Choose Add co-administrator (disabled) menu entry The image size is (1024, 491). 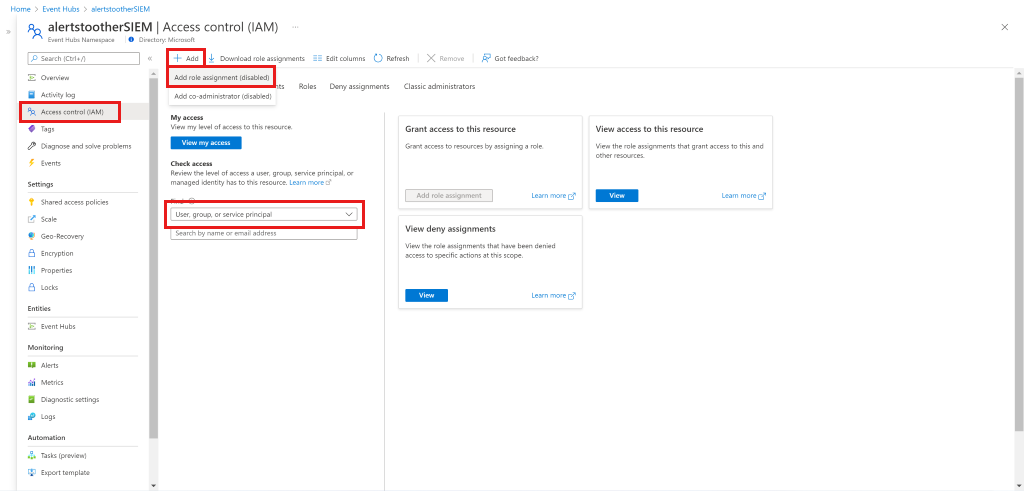[x=223, y=96]
